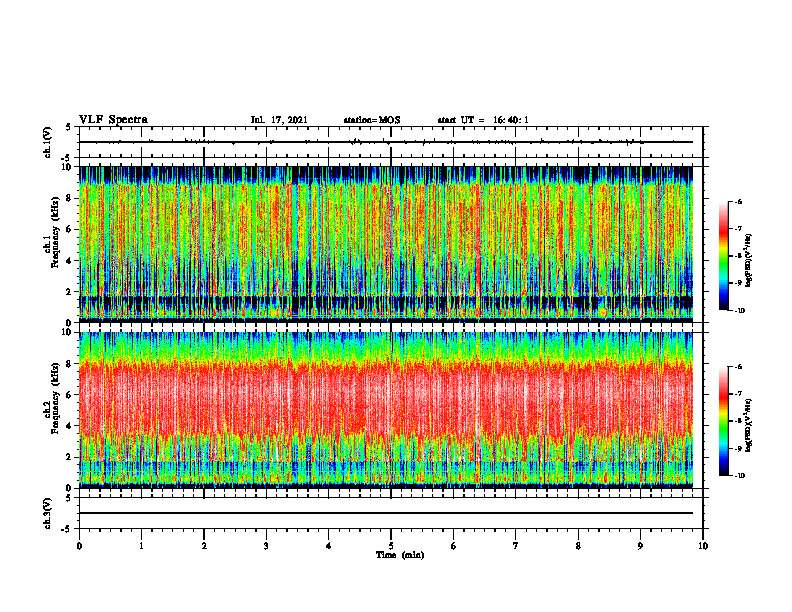Click the "7" tick on time axis
This screenshot has height=612, width=792.
(516, 546)
